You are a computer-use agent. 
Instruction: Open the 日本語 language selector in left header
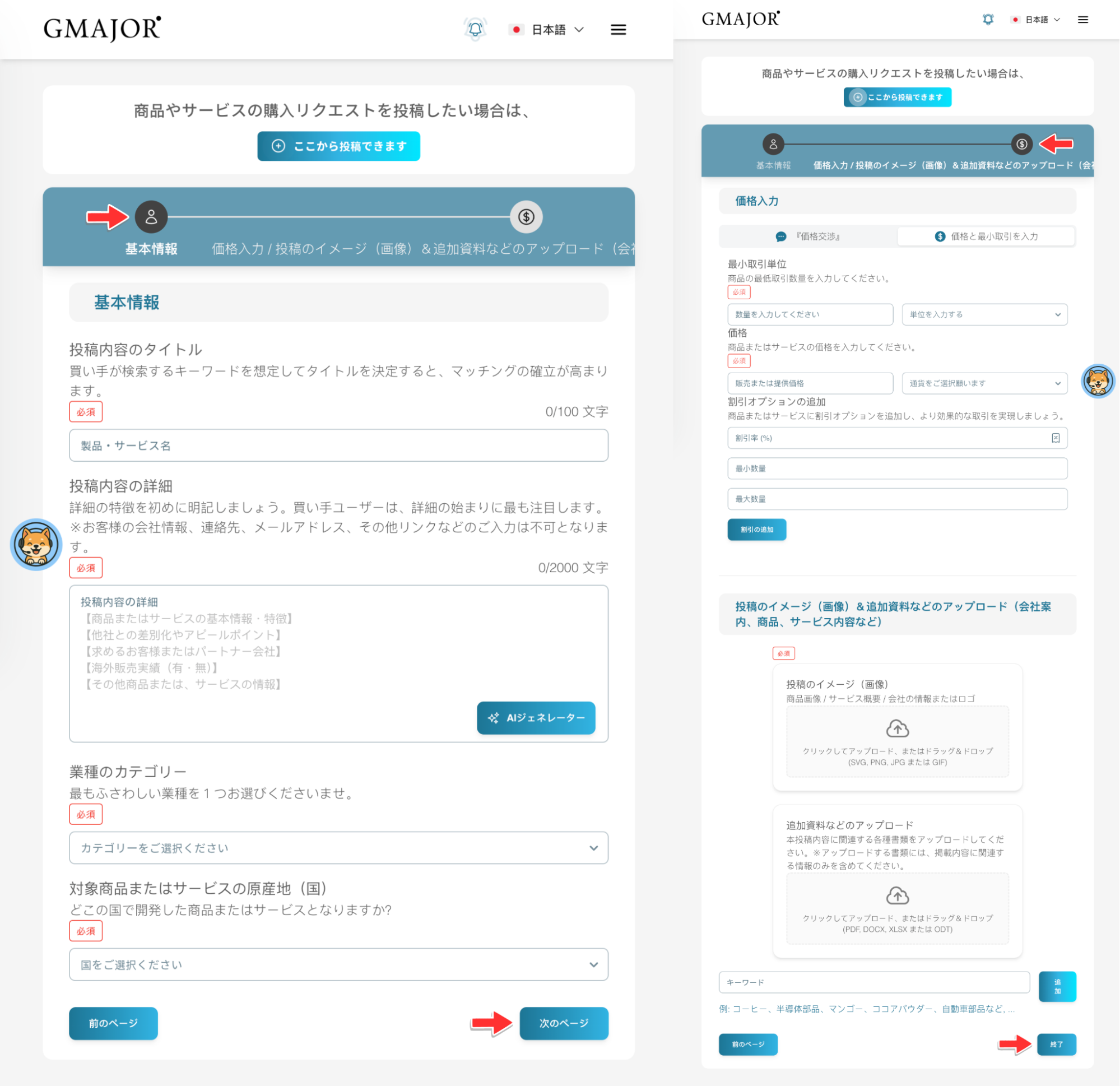[x=549, y=30]
